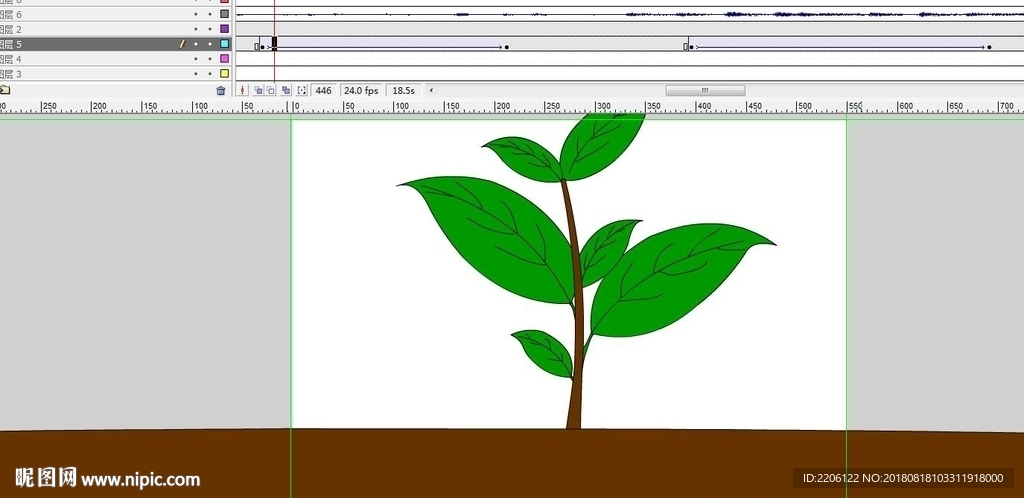This screenshot has height=498, width=1024.
Task: Click the 24.0 fps frame rate field
Action: pyautogui.click(x=361, y=91)
